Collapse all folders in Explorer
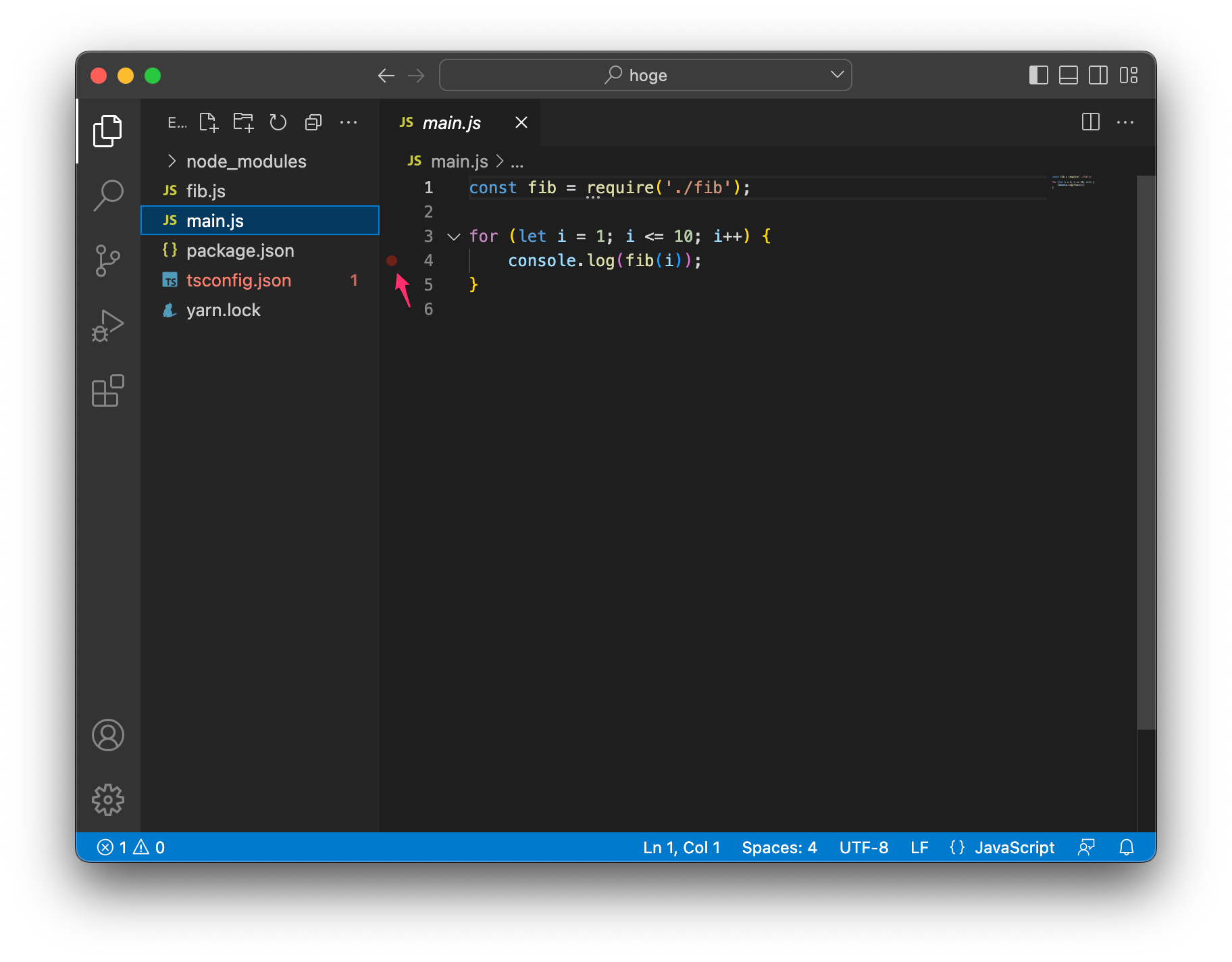The image size is (1232, 962). coord(313,122)
